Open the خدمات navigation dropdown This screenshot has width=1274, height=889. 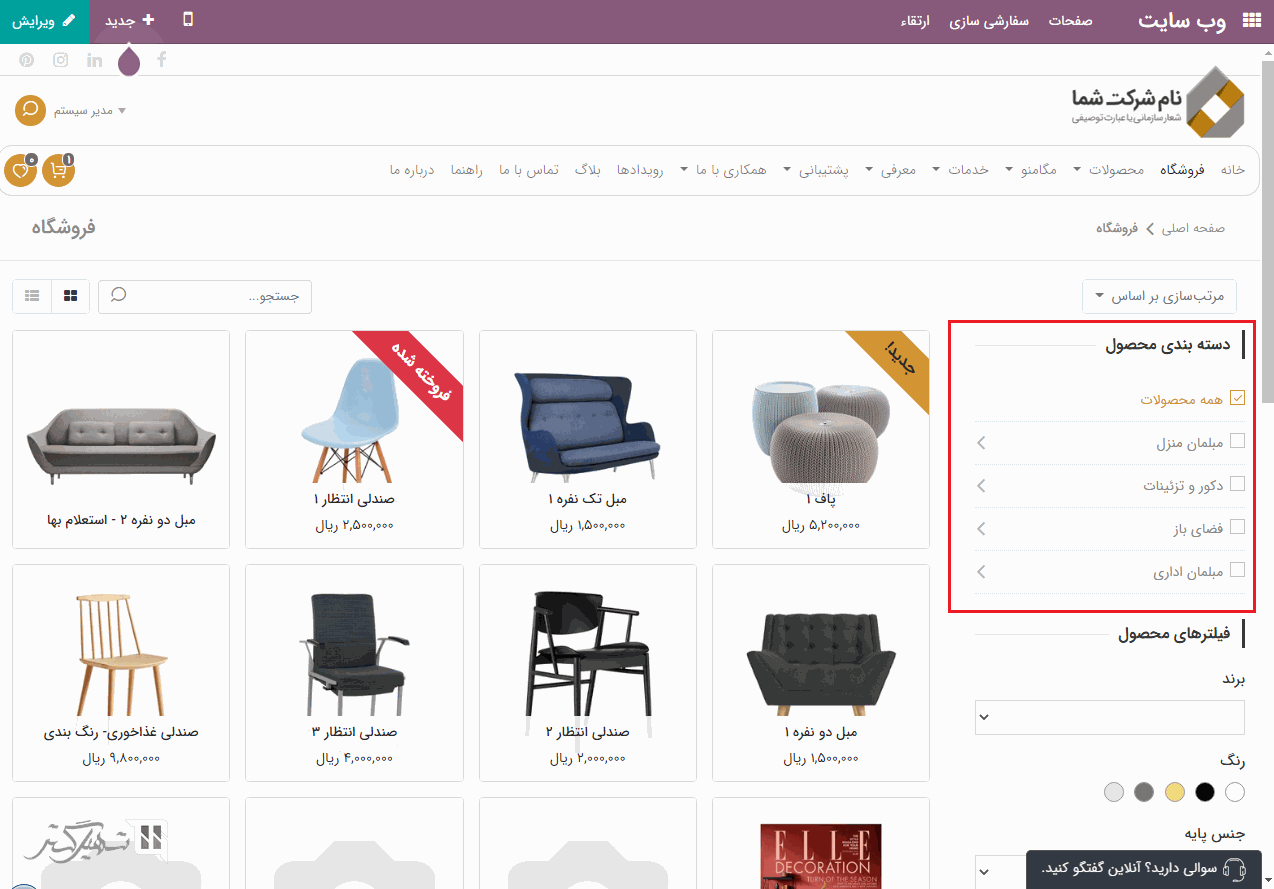pyautogui.click(x=961, y=170)
